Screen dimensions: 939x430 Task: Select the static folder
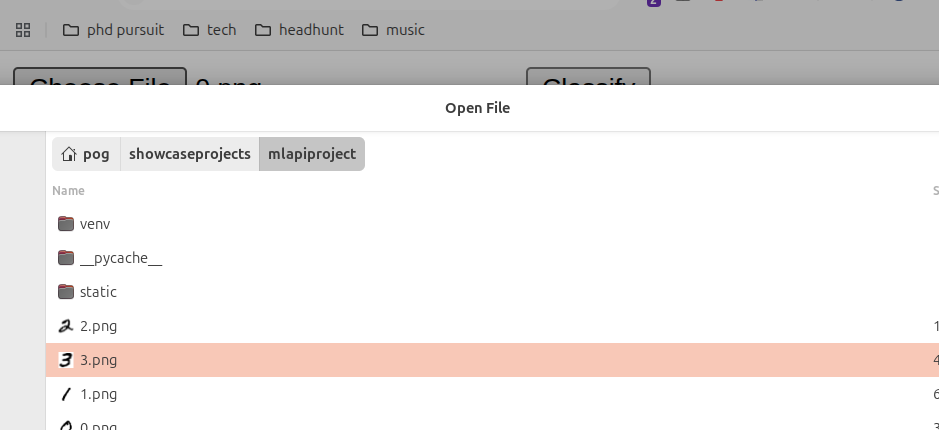[x=492, y=292]
